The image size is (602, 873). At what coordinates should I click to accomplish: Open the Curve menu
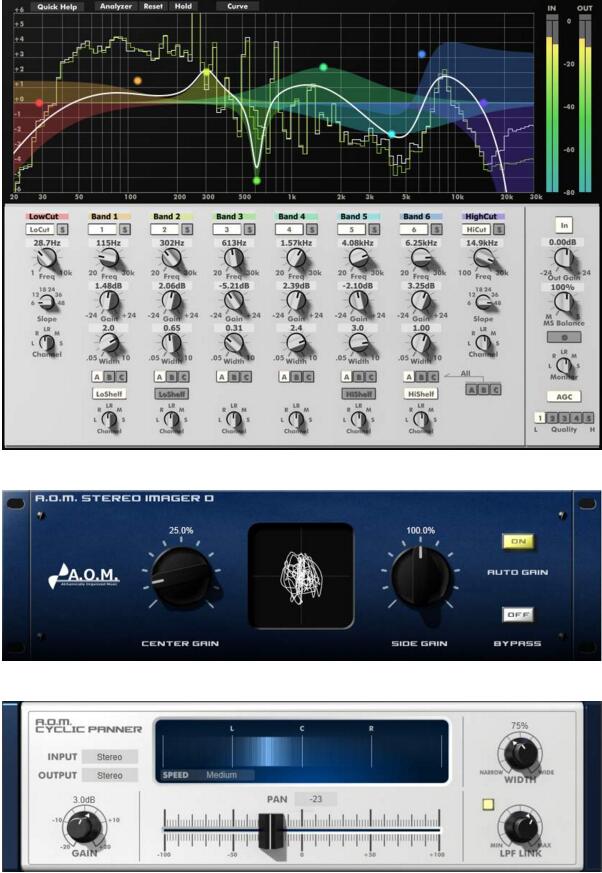pyautogui.click(x=238, y=7)
